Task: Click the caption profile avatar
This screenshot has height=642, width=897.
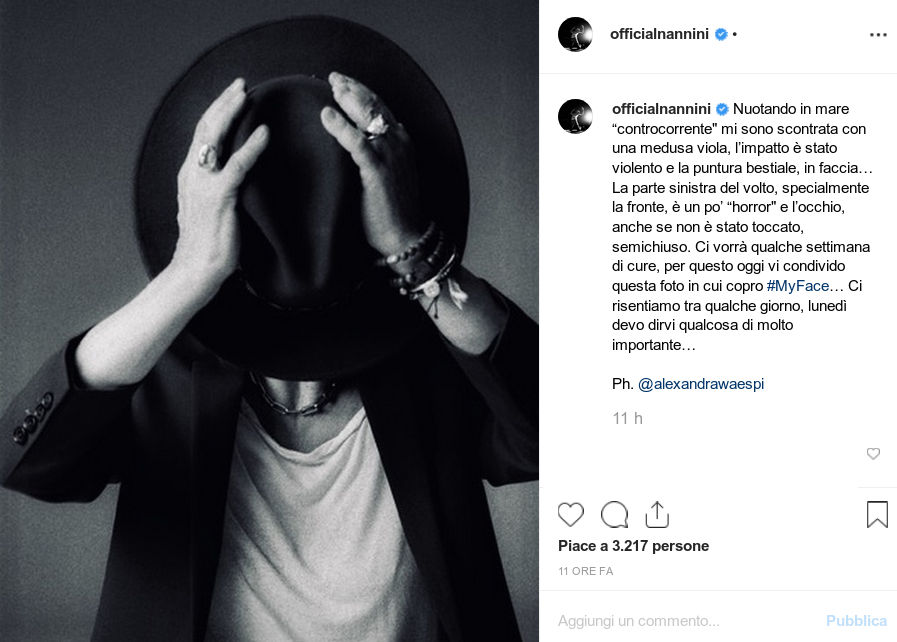Action: click(575, 116)
